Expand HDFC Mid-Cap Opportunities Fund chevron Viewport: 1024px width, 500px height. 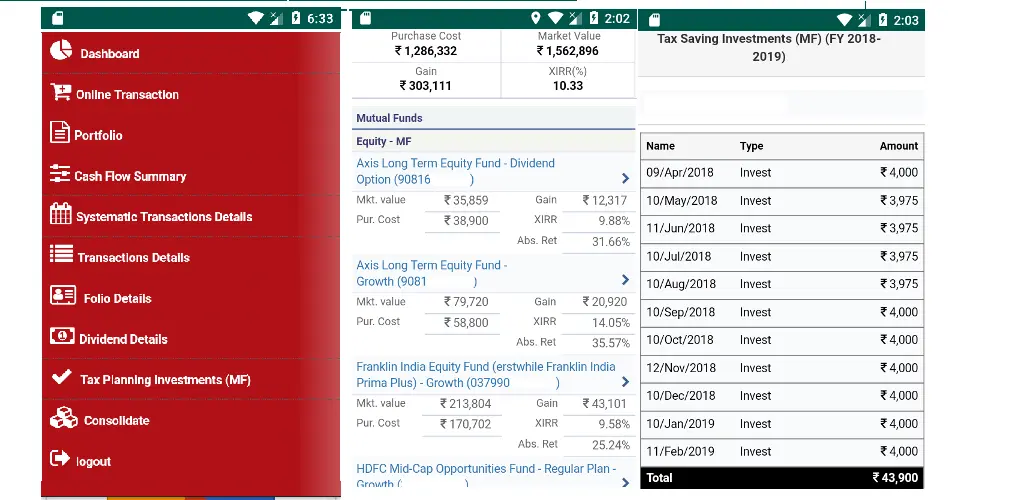(625, 483)
